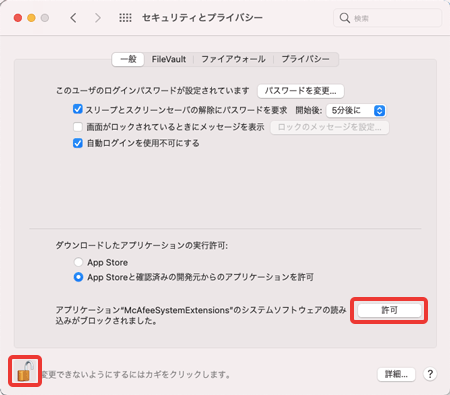
Task: Click パスワードを変更... button
Action: [x=301, y=91]
